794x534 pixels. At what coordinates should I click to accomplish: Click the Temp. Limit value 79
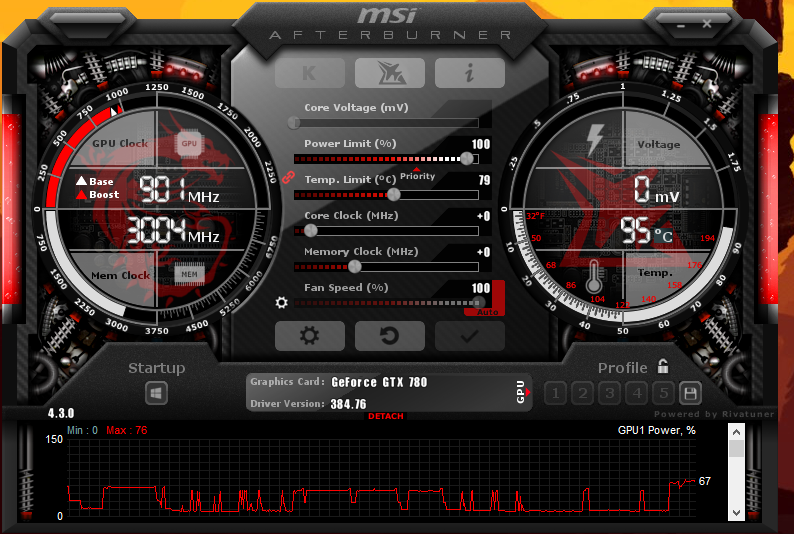tap(485, 180)
